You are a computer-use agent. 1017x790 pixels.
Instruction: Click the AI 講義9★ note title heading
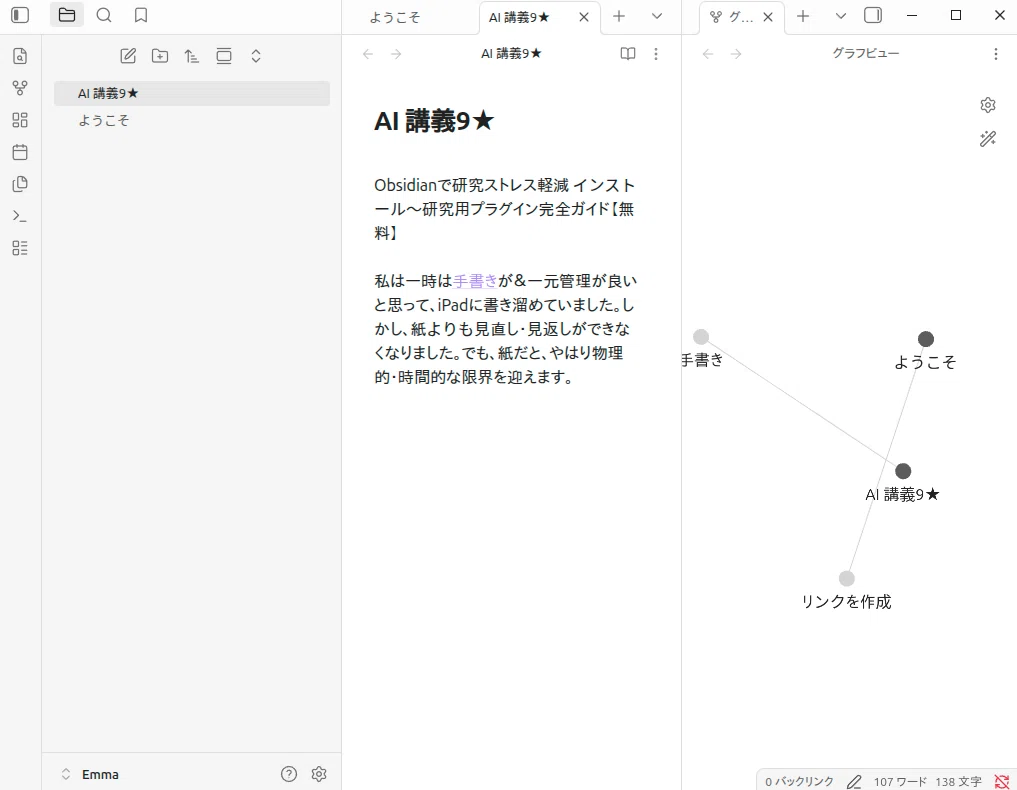pyautogui.click(x=434, y=121)
